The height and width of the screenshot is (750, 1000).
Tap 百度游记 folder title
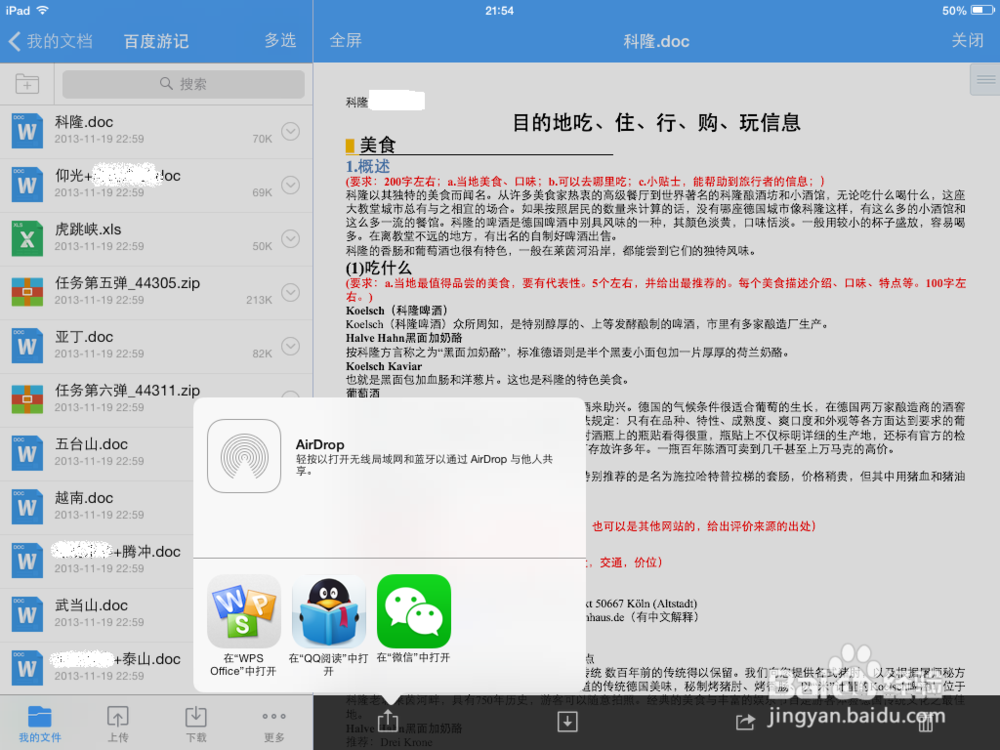(156, 41)
